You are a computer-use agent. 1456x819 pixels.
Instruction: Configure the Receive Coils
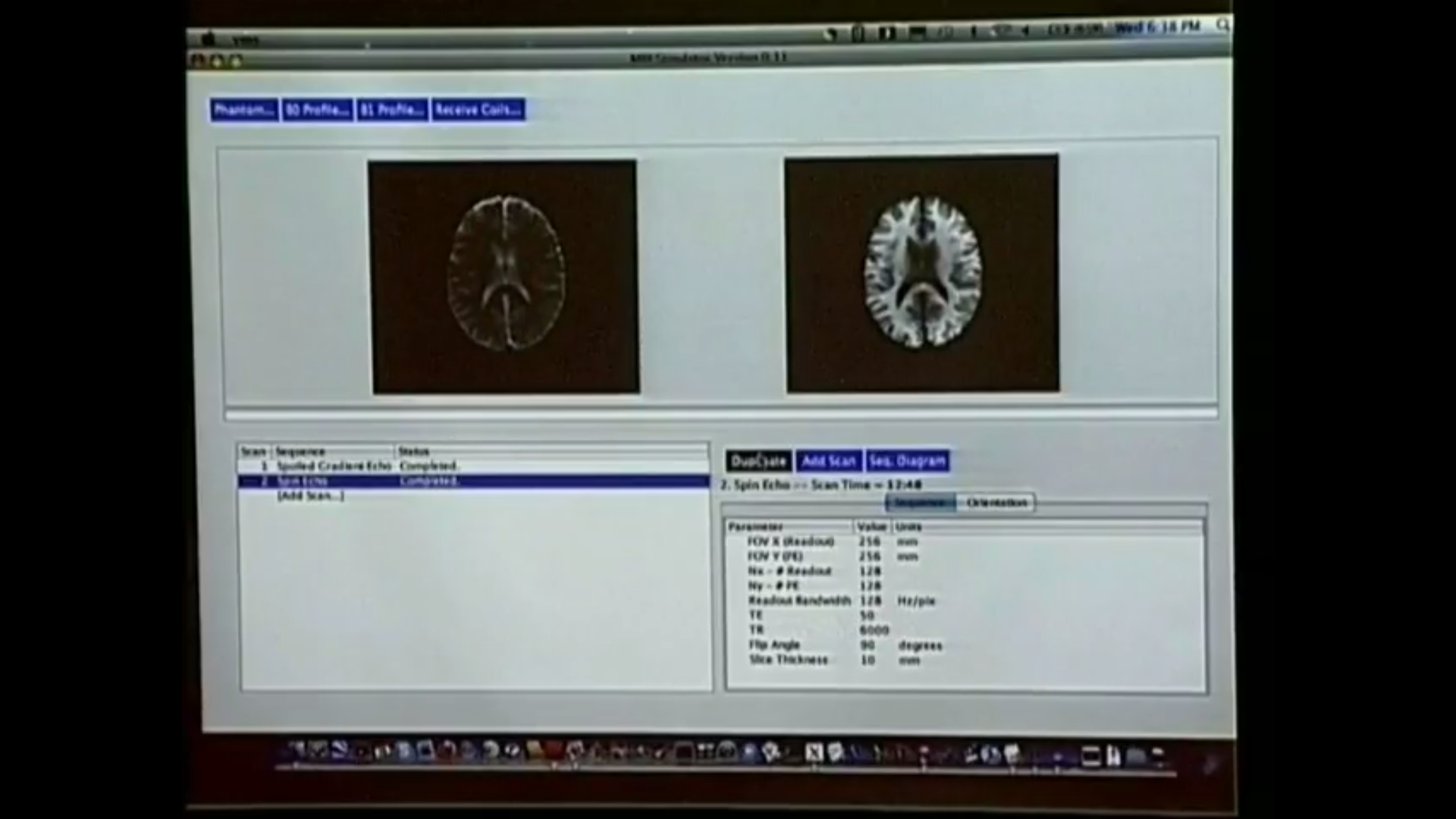(477, 110)
